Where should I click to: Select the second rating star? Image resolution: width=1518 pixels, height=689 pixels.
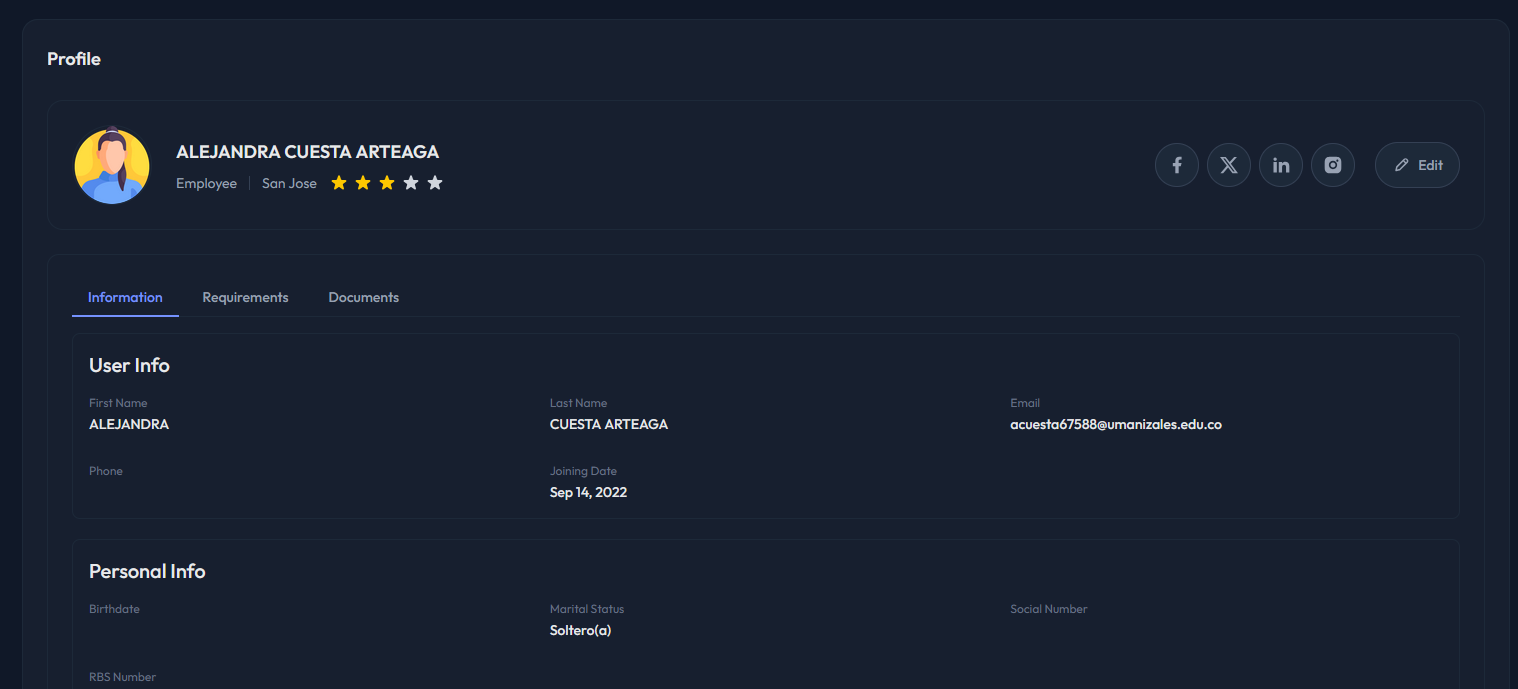[x=363, y=183]
